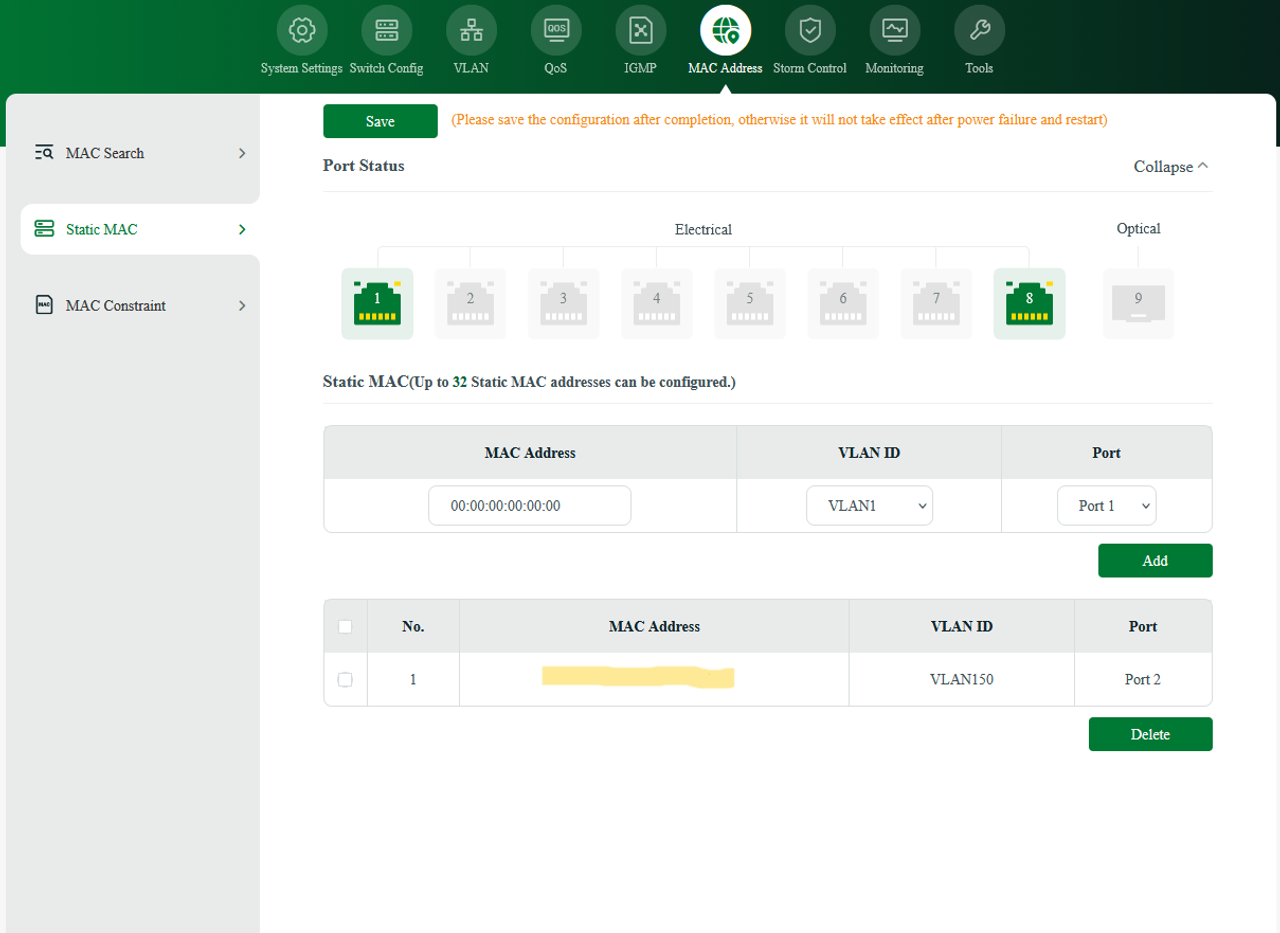Image resolution: width=1280 pixels, height=933 pixels.
Task: Select electrical port 5 icon
Action: tap(750, 303)
